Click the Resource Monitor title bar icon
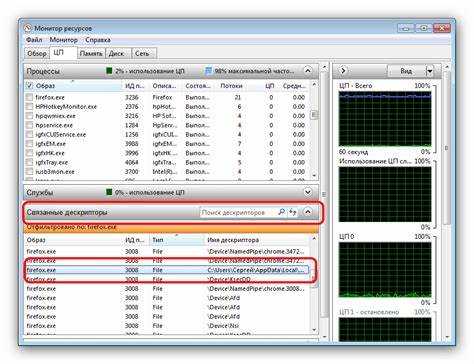The height and width of the screenshot is (364, 474). coord(28,28)
